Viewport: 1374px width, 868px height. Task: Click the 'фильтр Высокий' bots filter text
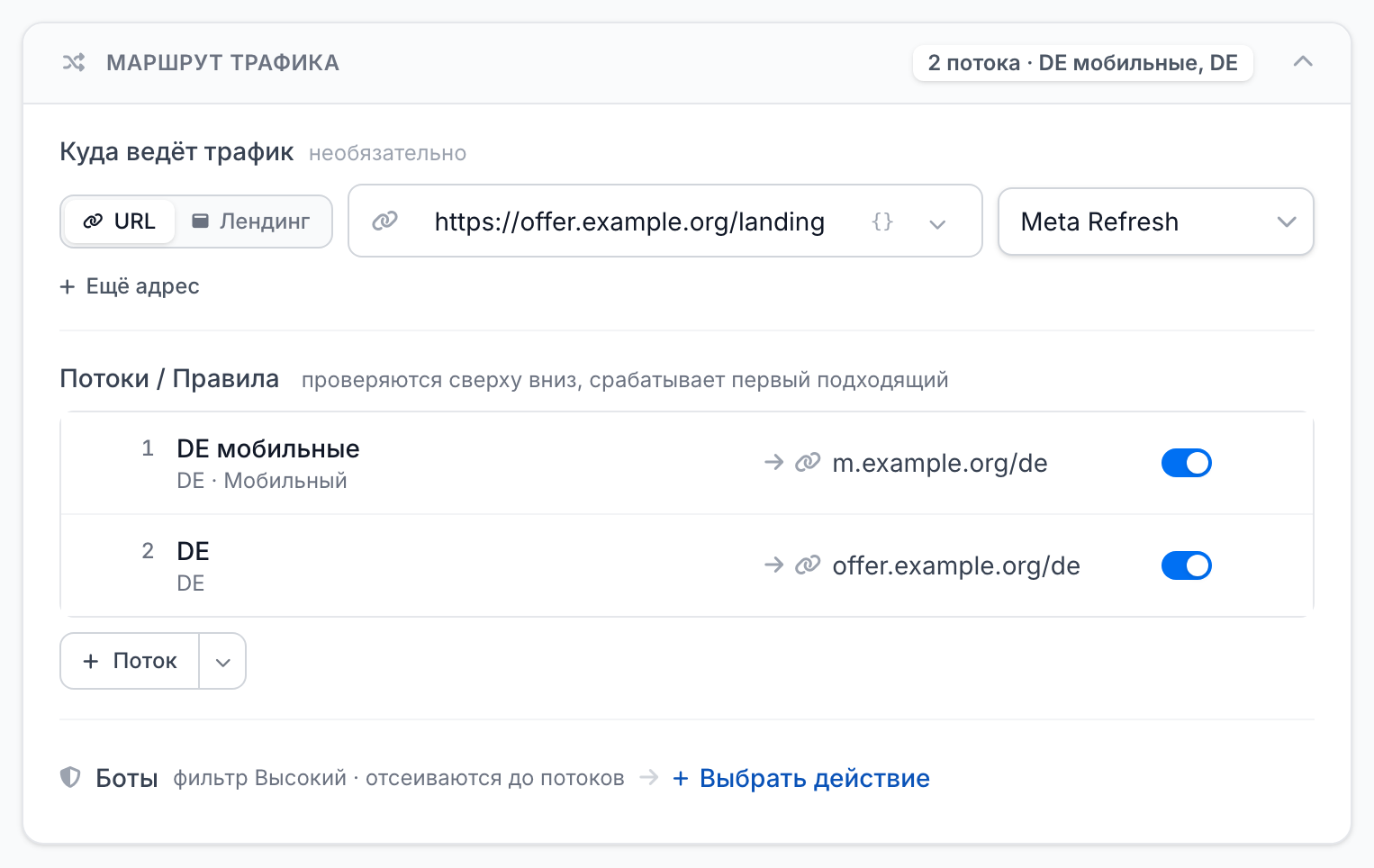tap(260, 778)
